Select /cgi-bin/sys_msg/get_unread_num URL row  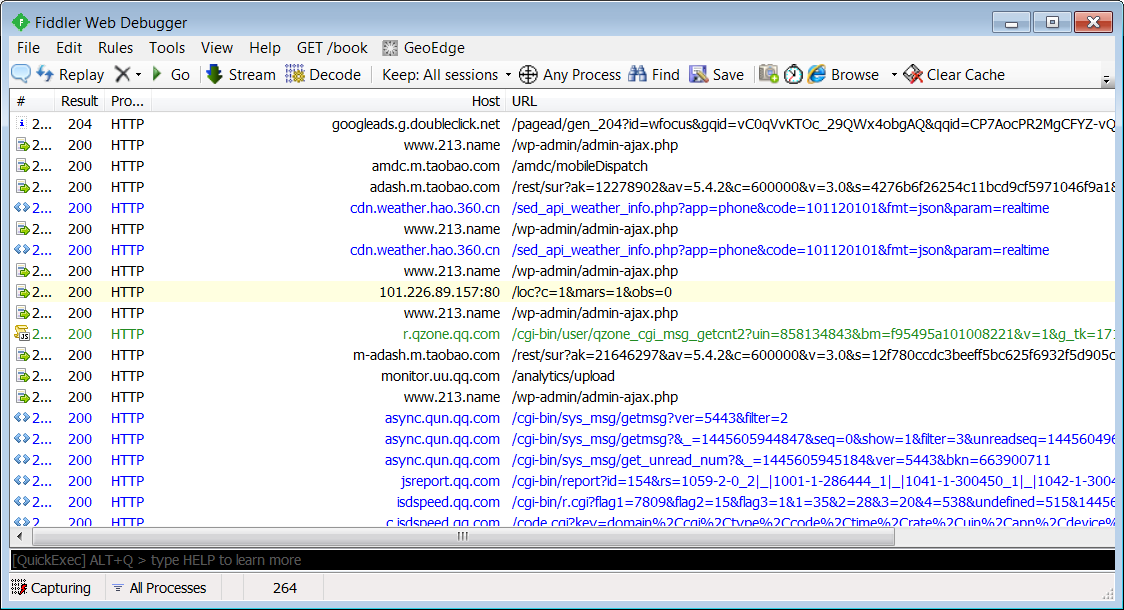[563, 459]
